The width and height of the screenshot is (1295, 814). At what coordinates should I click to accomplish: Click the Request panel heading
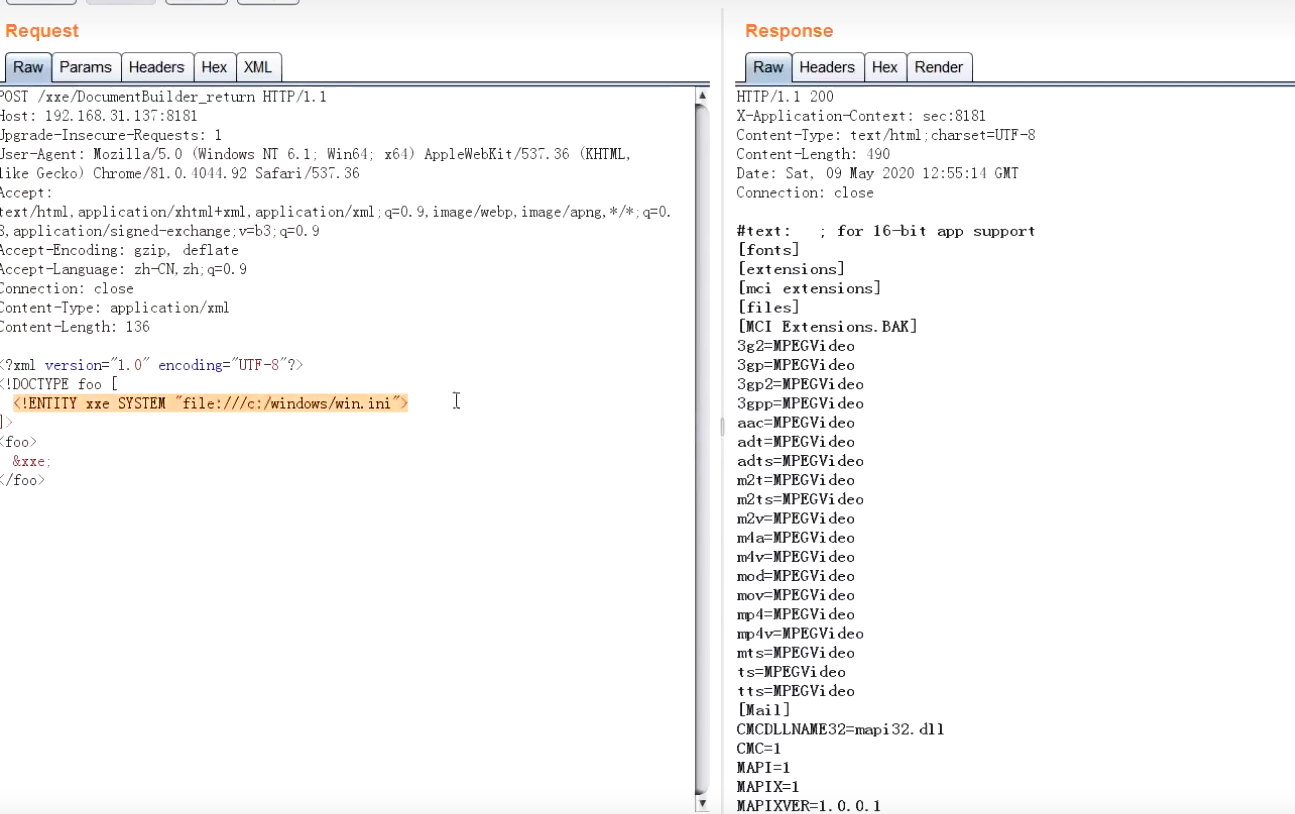[42, 31]
